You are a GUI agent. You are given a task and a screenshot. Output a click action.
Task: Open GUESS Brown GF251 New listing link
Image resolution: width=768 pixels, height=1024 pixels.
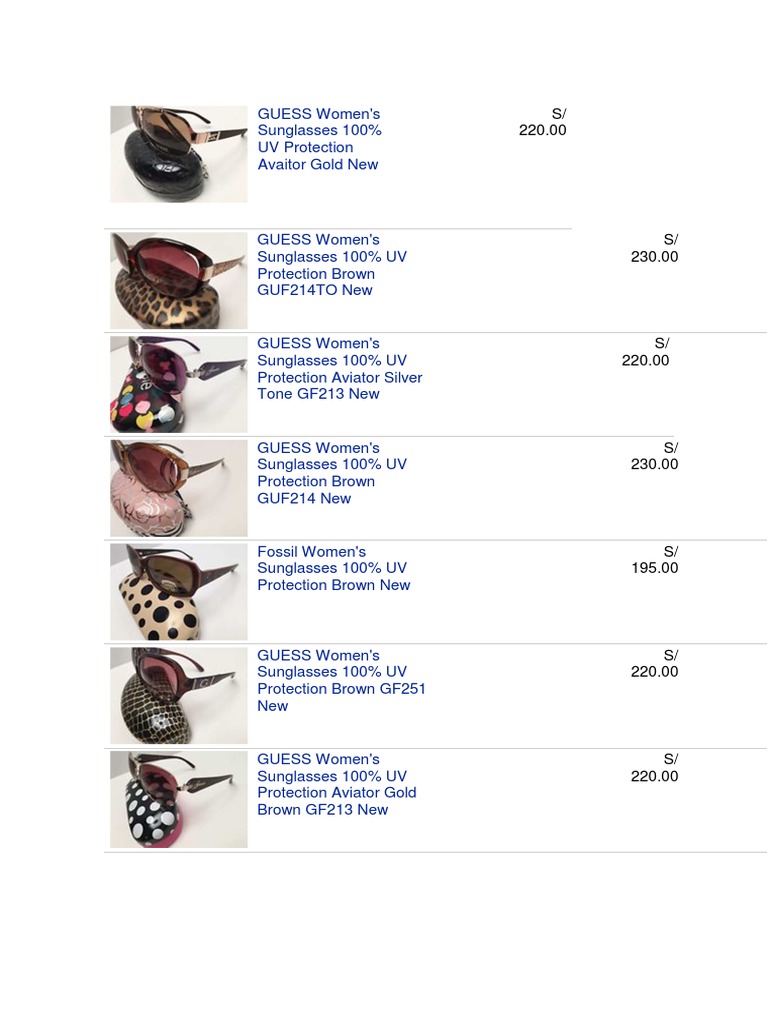342,680
